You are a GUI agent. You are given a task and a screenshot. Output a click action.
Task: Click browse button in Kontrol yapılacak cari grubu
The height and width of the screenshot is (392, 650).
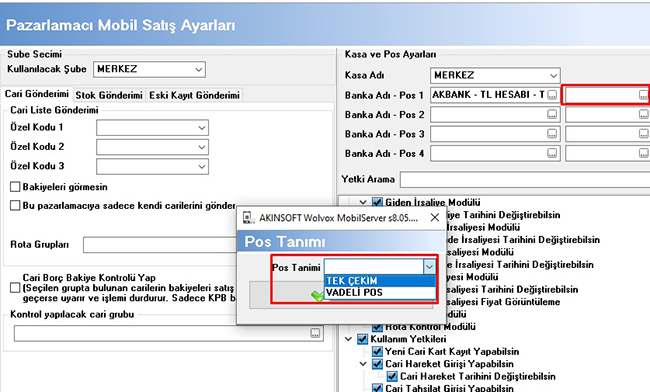[315, 333]
